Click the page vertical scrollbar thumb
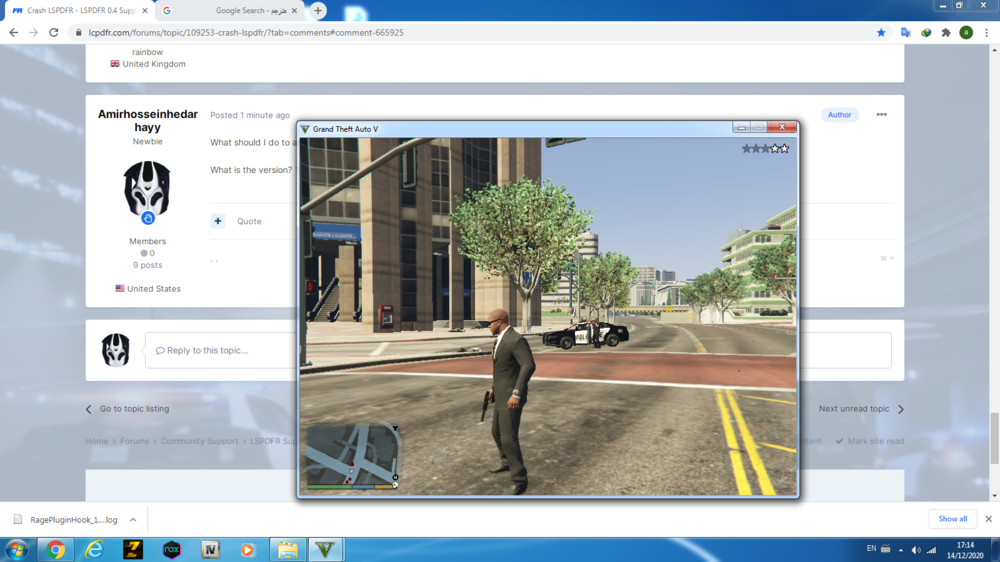Image resolution: width=1000 pixels, height=562 pixels. [994, 438]
